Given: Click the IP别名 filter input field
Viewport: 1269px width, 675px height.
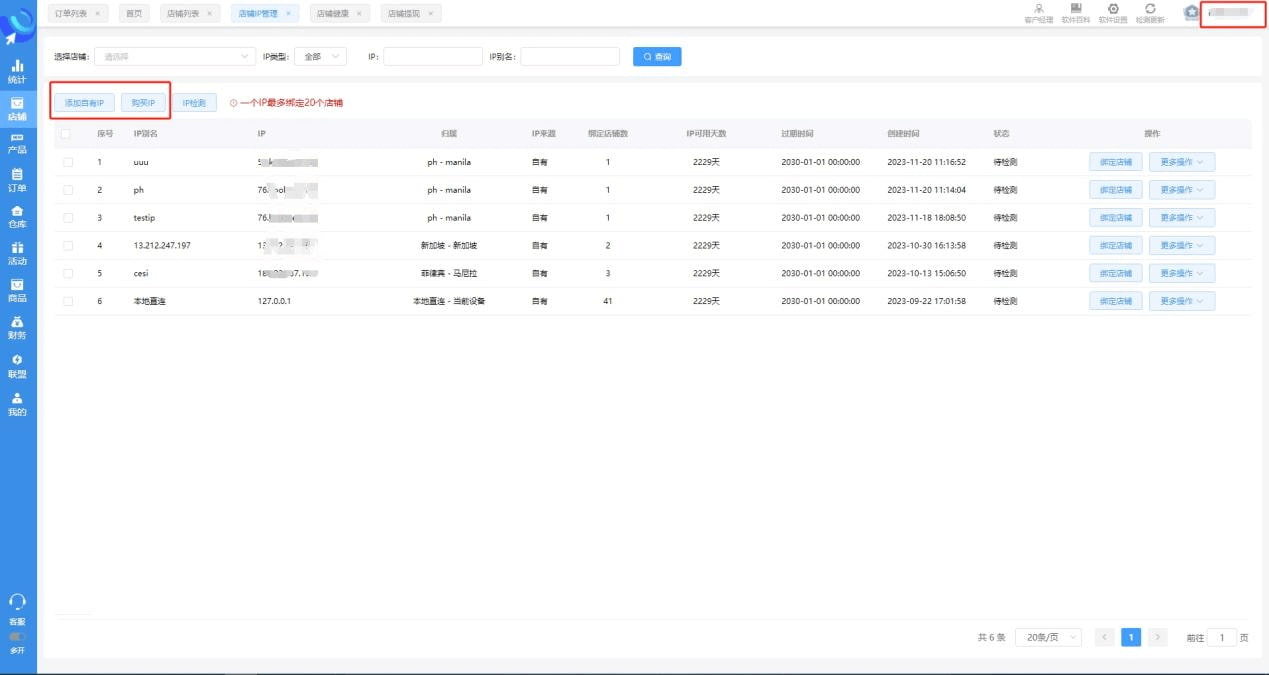Looking at the screenshot, I should coord(570,57).
